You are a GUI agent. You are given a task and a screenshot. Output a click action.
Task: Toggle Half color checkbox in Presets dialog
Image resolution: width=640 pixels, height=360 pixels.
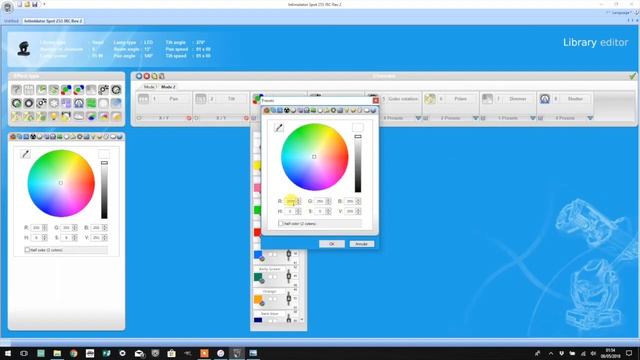click(x=281, y=224)
